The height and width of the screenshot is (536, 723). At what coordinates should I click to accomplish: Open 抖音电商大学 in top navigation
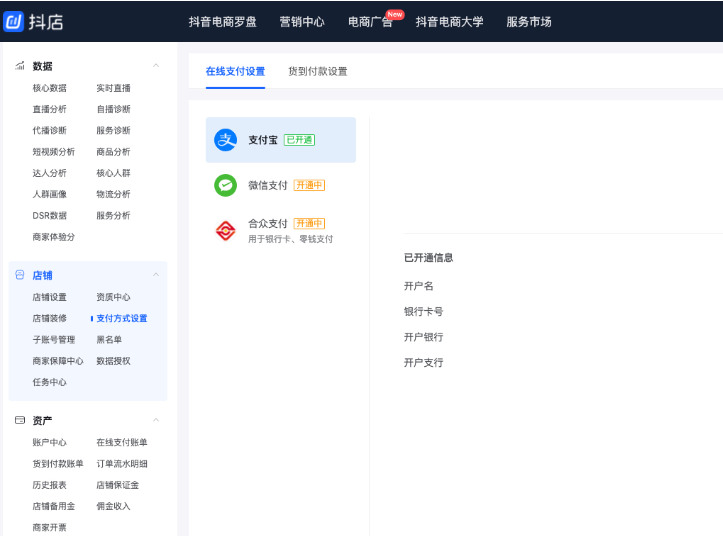[x=449, y=22]
